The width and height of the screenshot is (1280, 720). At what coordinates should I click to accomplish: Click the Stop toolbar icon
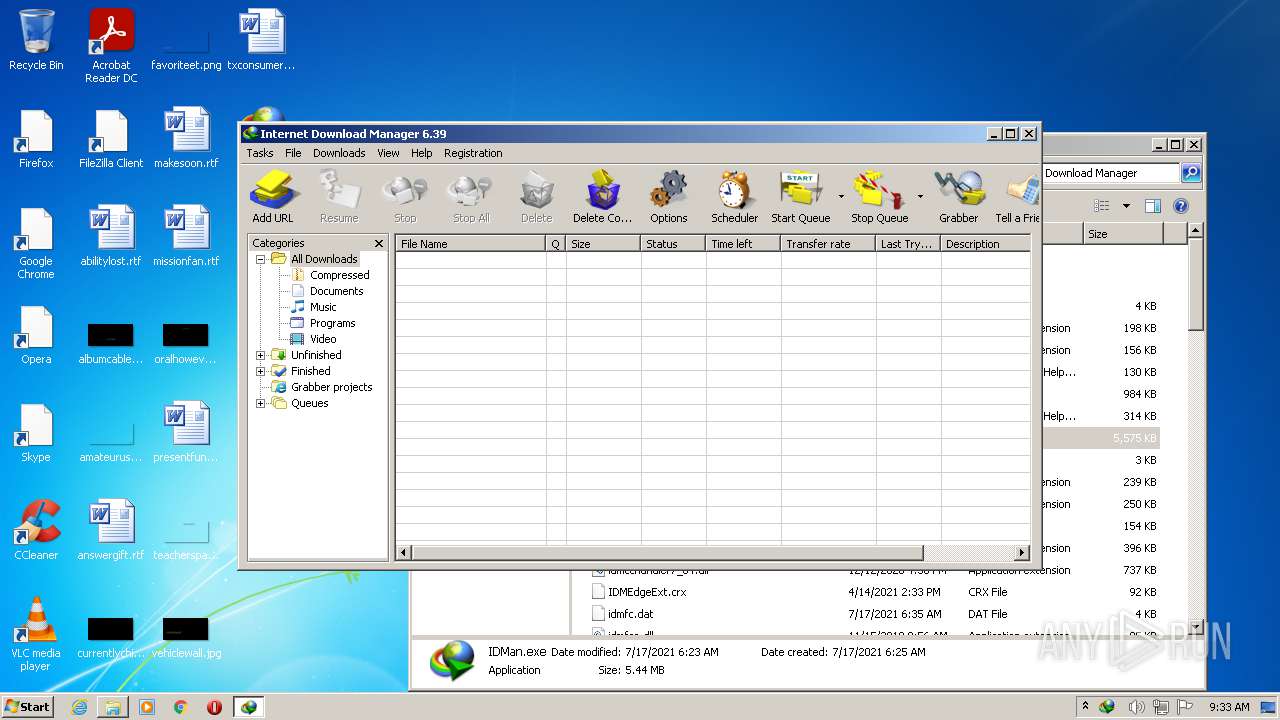405,197
